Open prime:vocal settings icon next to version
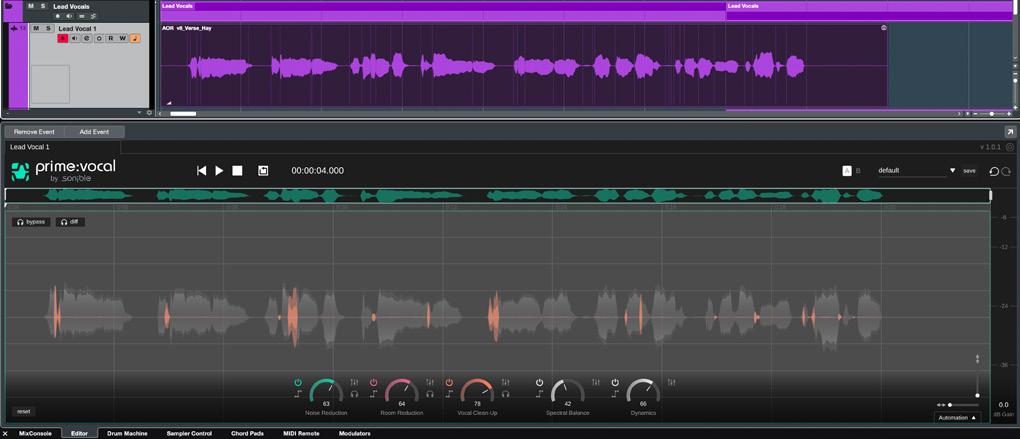The width and height of the screenshot is (1020, 439). pyautogui.click(x=1010, y=148)
